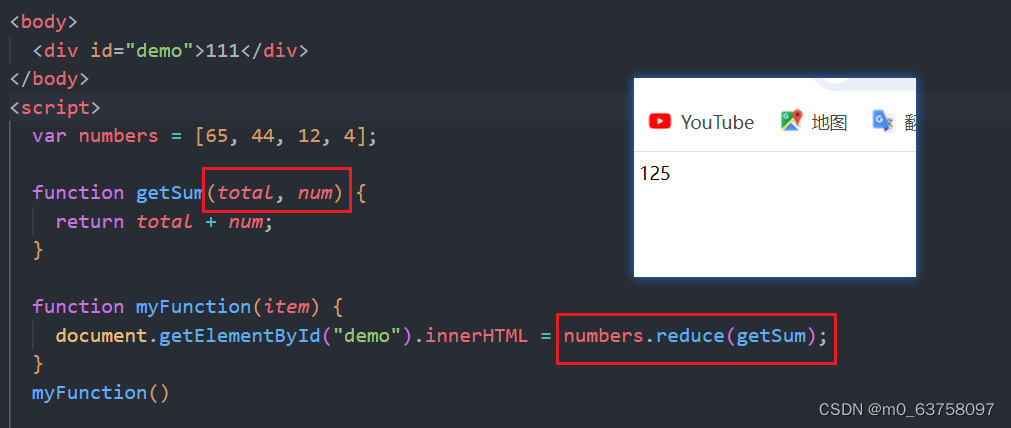Click the myFunction() call line

[x=101, y=392]
